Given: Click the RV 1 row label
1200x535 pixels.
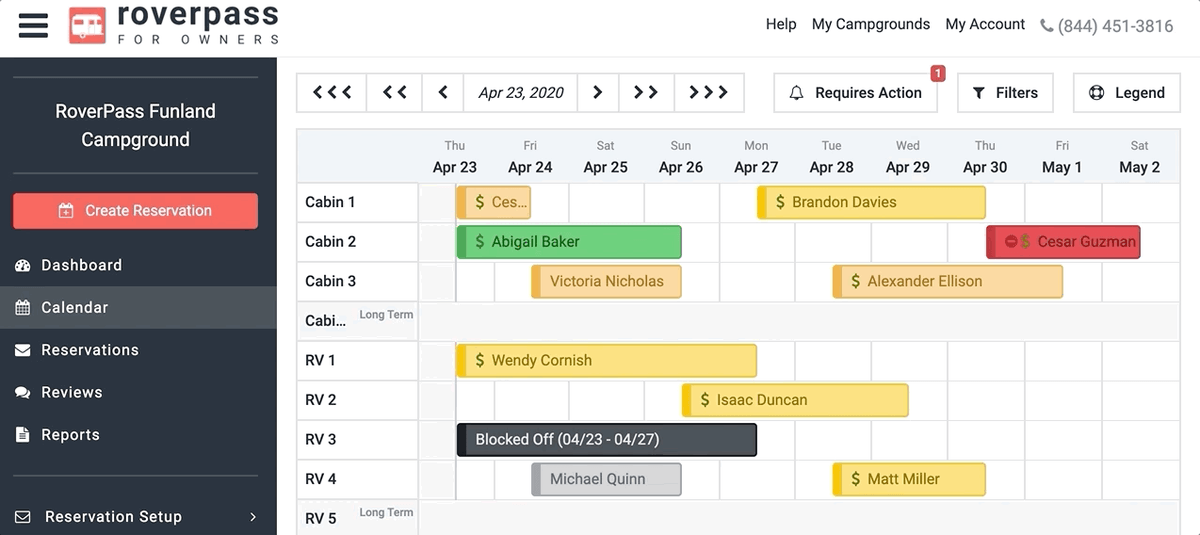Looking at the screenshot, I should click(320, 360).
